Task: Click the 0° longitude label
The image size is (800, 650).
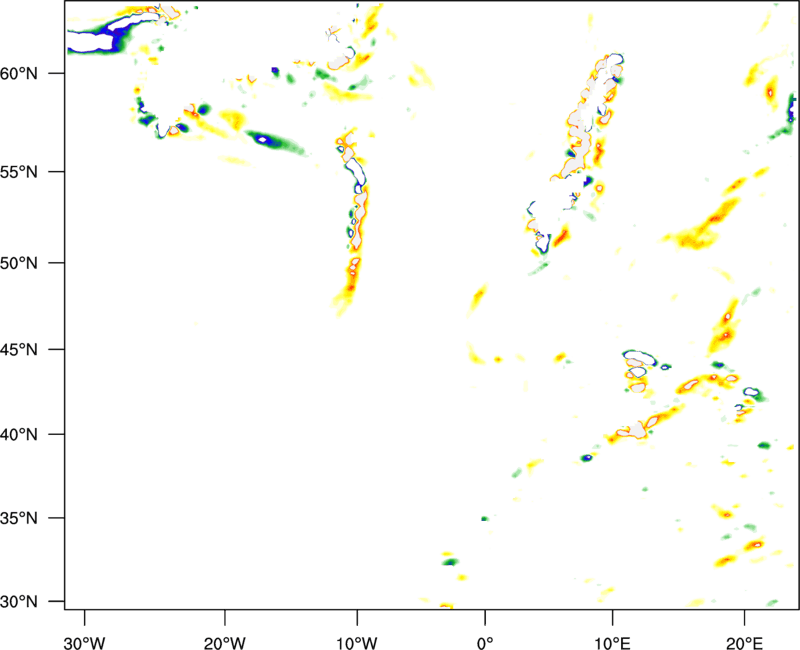Action: [485, 643]
